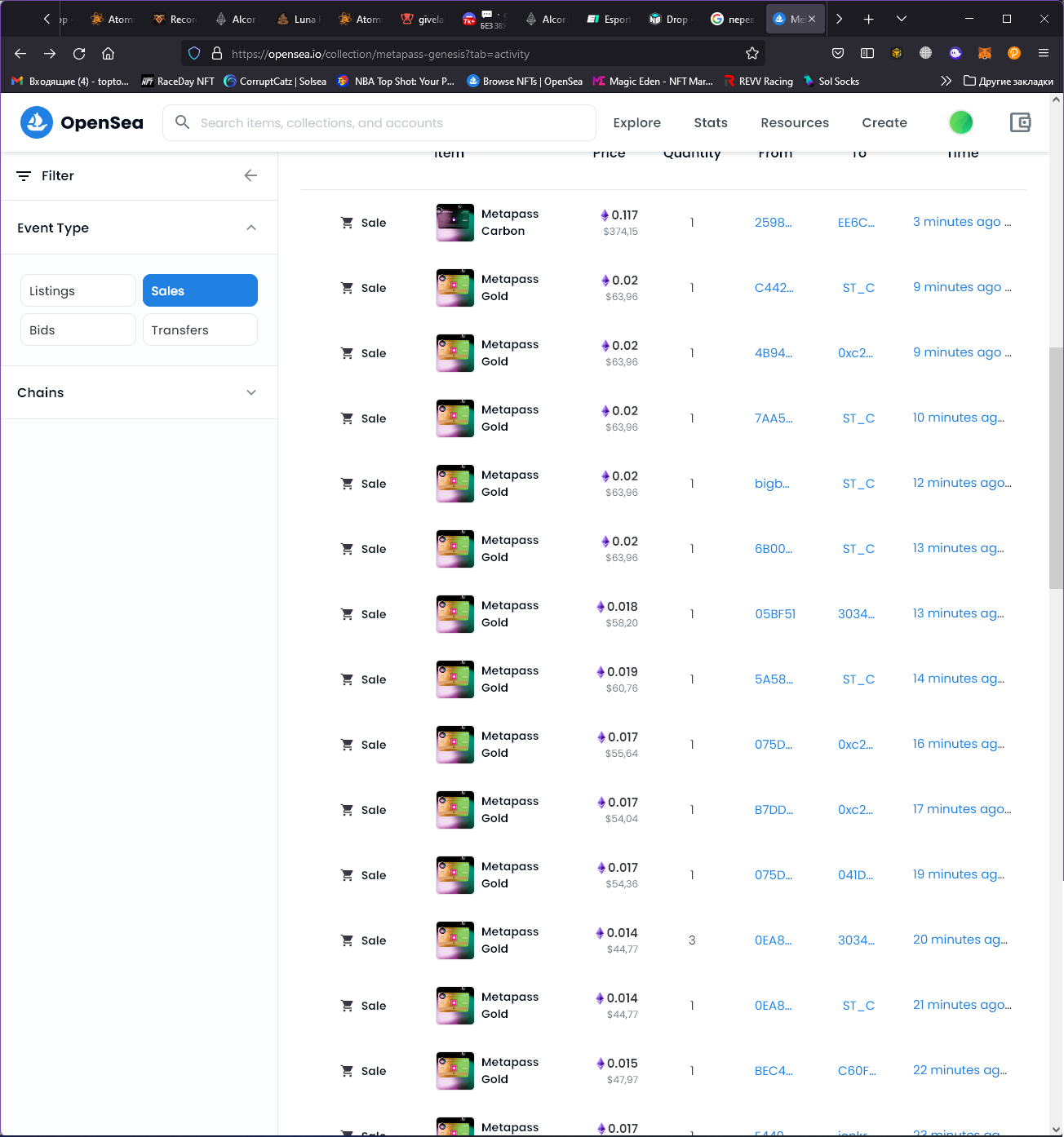Open the Firefox hamburger menu
Viewport: 1064px width, 1137px height.
pos(1044,54)
